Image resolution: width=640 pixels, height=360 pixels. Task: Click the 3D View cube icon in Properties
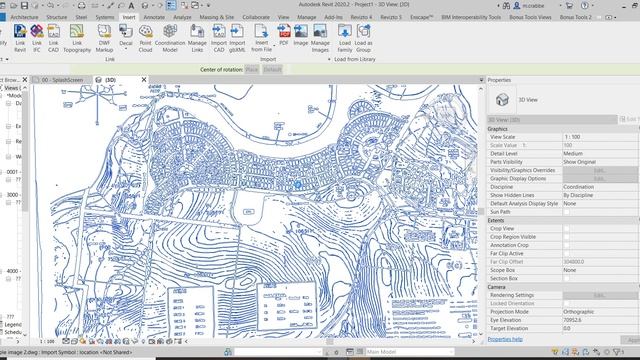(502, 100)
